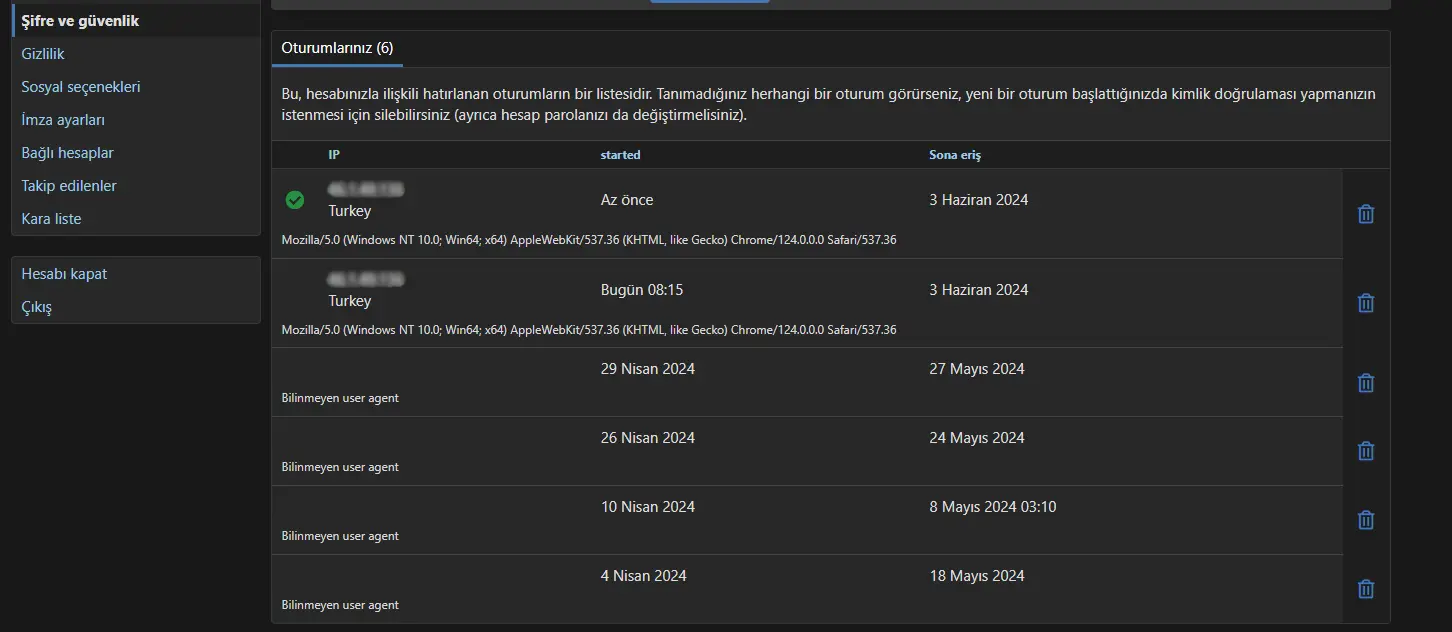Click '26 Nisan 2024' start date
The image size is (1452, 632).
648,438
